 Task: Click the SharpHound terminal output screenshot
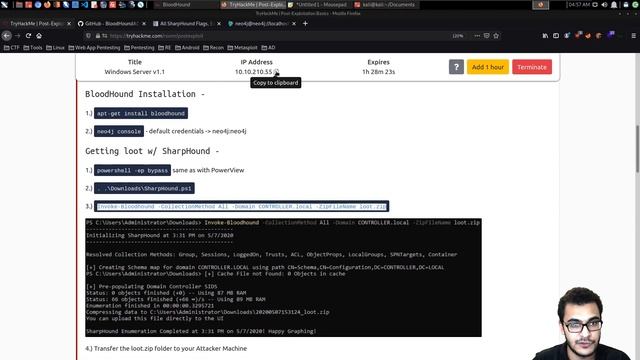tap(283, 278)
